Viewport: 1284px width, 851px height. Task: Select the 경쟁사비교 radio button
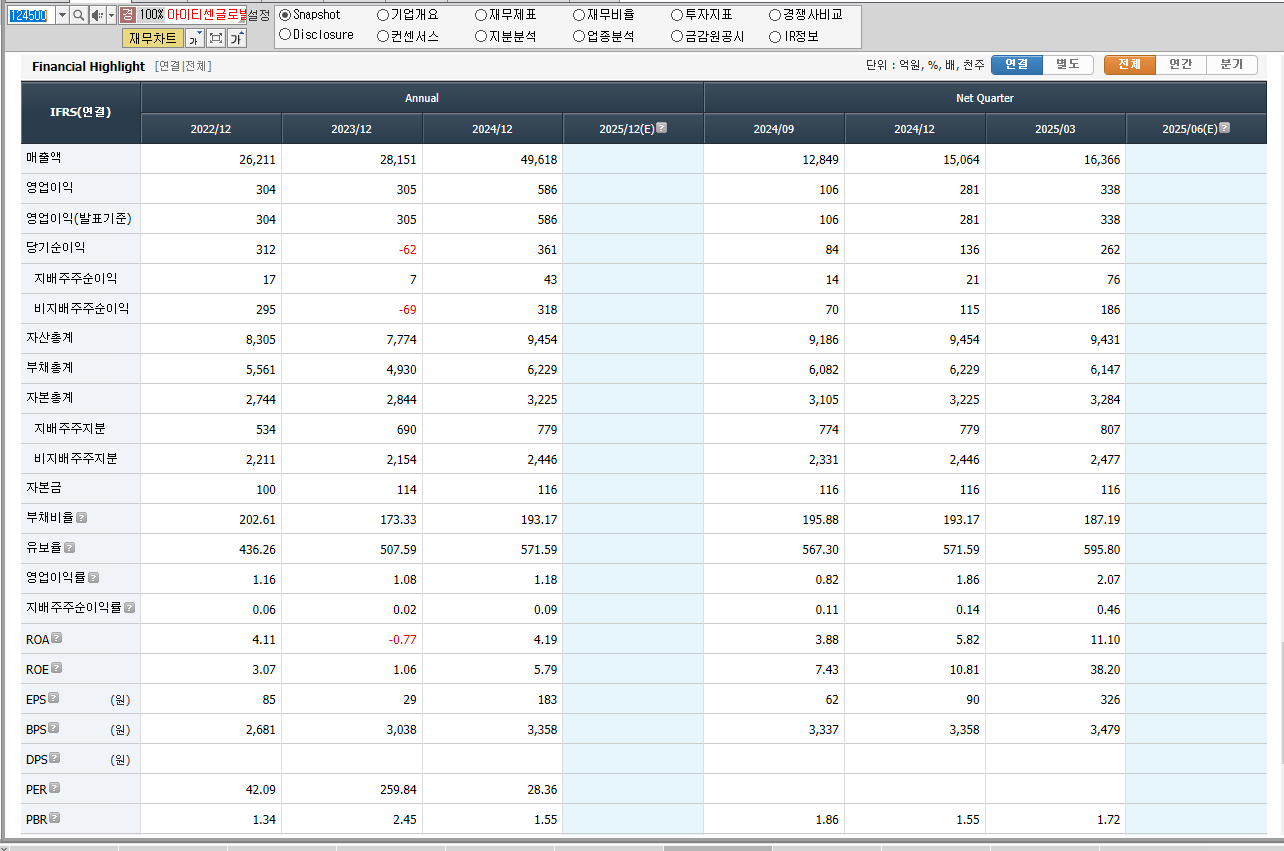[x=775, y=15]
